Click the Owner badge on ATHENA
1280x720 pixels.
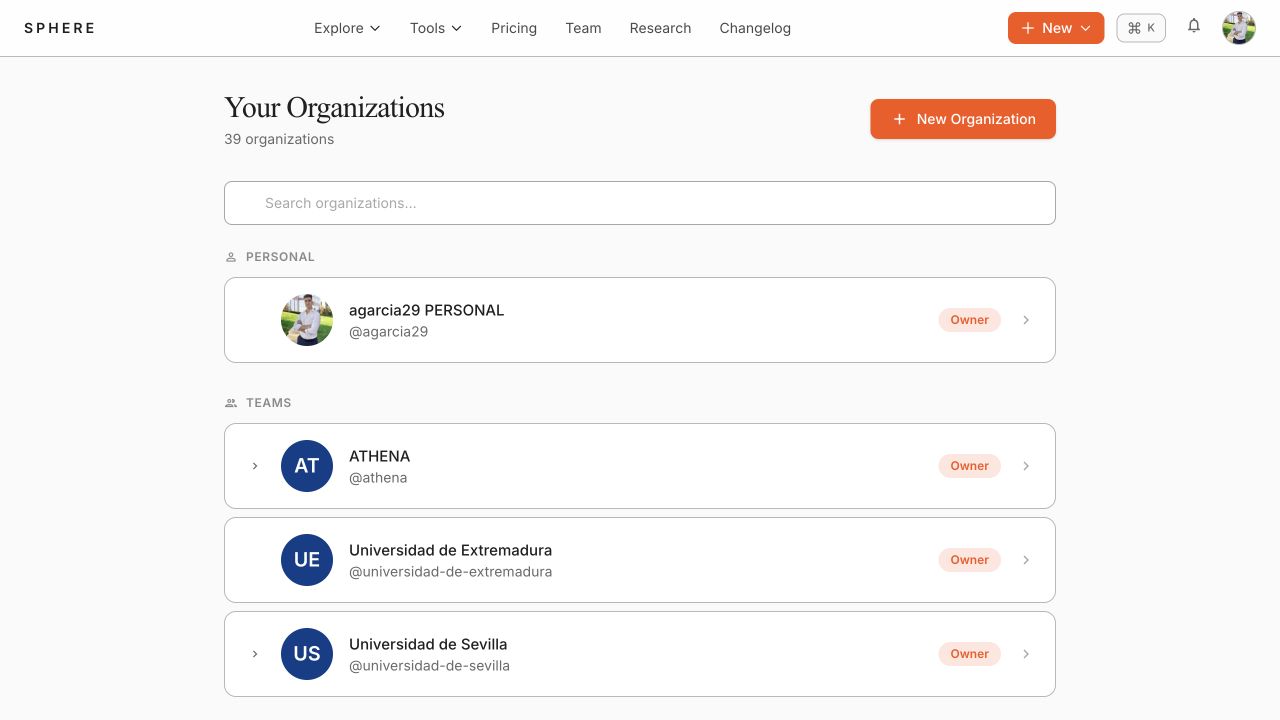969,466
